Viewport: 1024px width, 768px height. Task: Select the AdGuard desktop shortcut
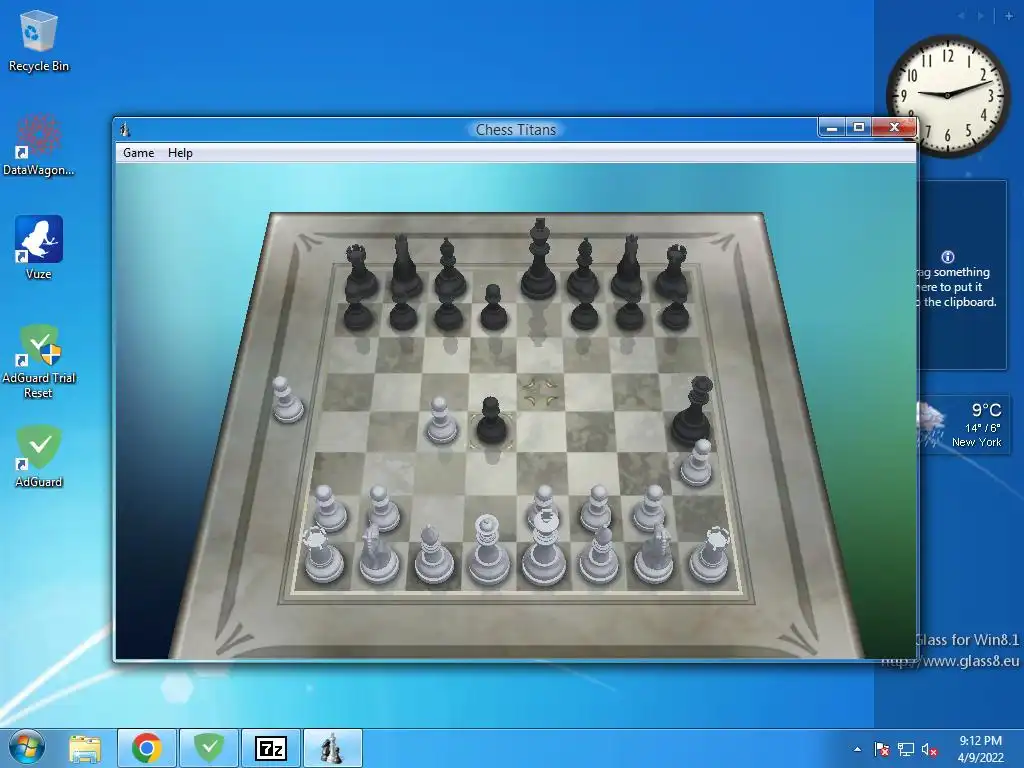[x=39, y=456]
